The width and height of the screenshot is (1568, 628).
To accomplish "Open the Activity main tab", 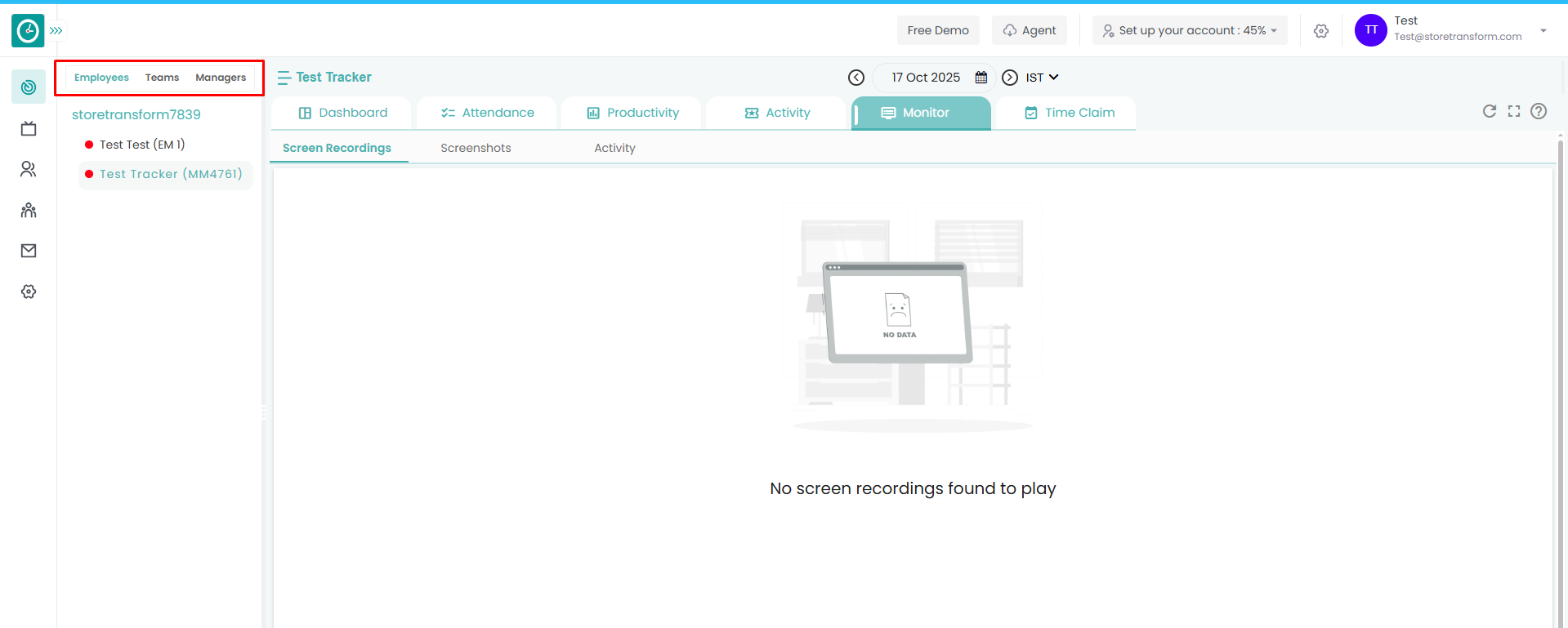I will click(776, 113).
